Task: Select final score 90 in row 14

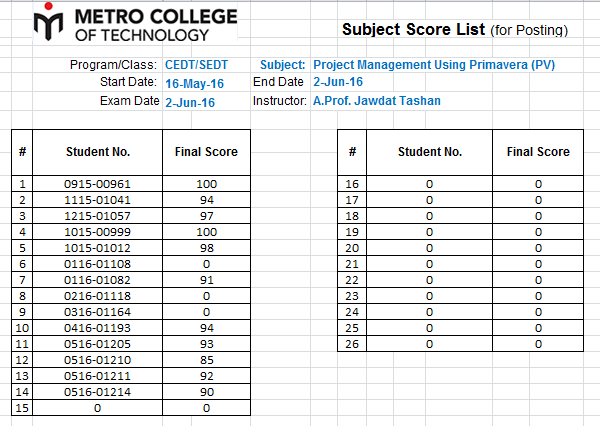Action: click(x=206, y=392)
